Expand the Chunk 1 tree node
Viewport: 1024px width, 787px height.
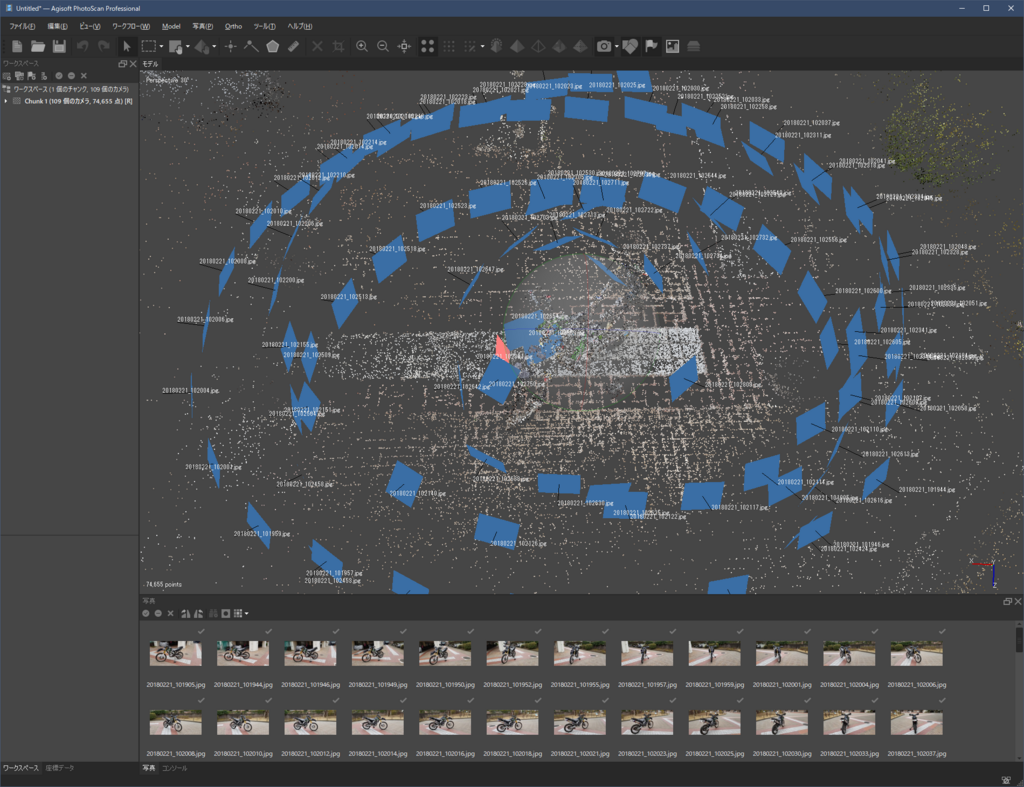coord(6,101)
